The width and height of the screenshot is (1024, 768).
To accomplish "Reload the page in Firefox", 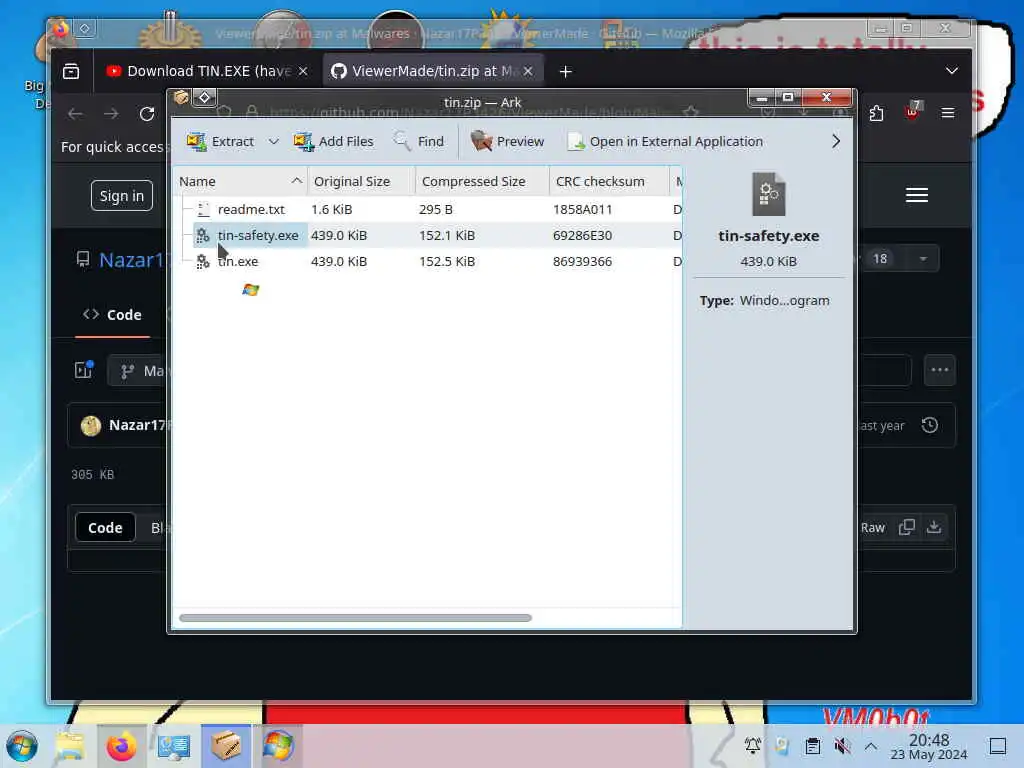I will tap(147, 114).
